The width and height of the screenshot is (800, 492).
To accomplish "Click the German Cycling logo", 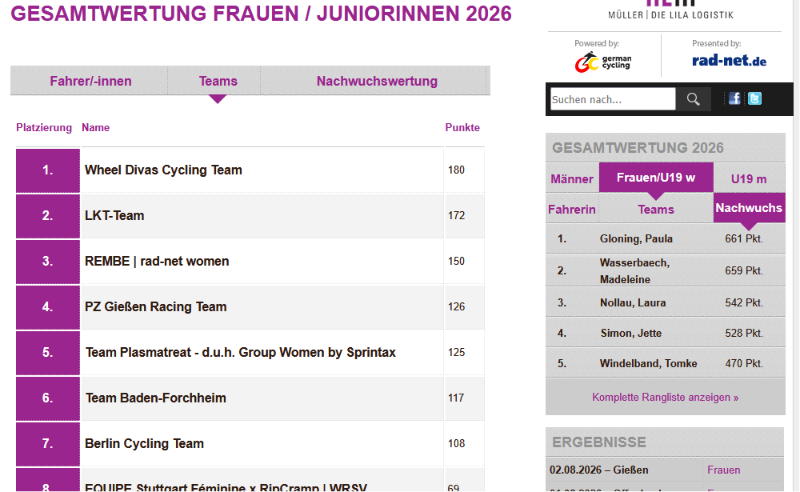I will pyautogui.click(x=603, y=62).
